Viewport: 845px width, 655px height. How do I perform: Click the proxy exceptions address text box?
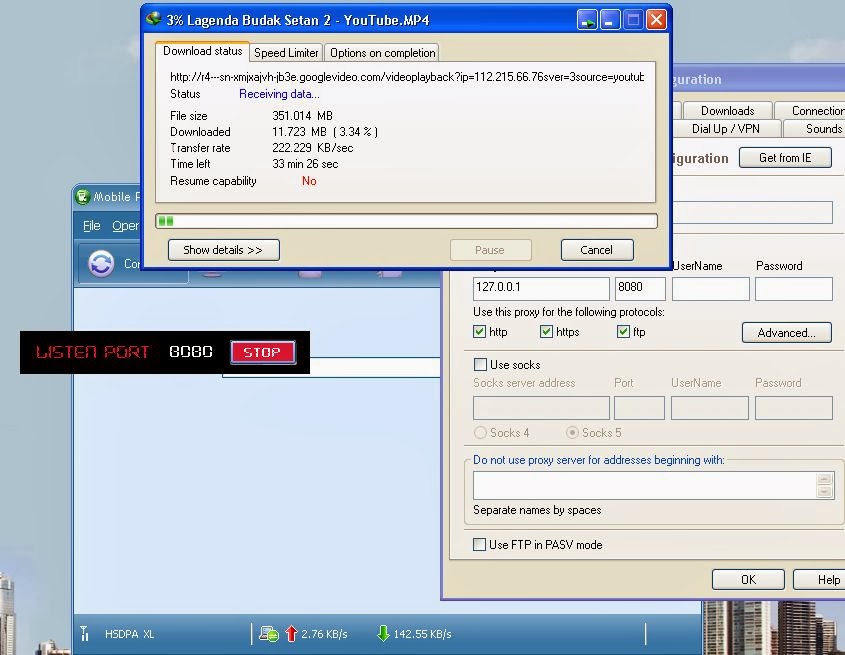(x=645, y=485)
